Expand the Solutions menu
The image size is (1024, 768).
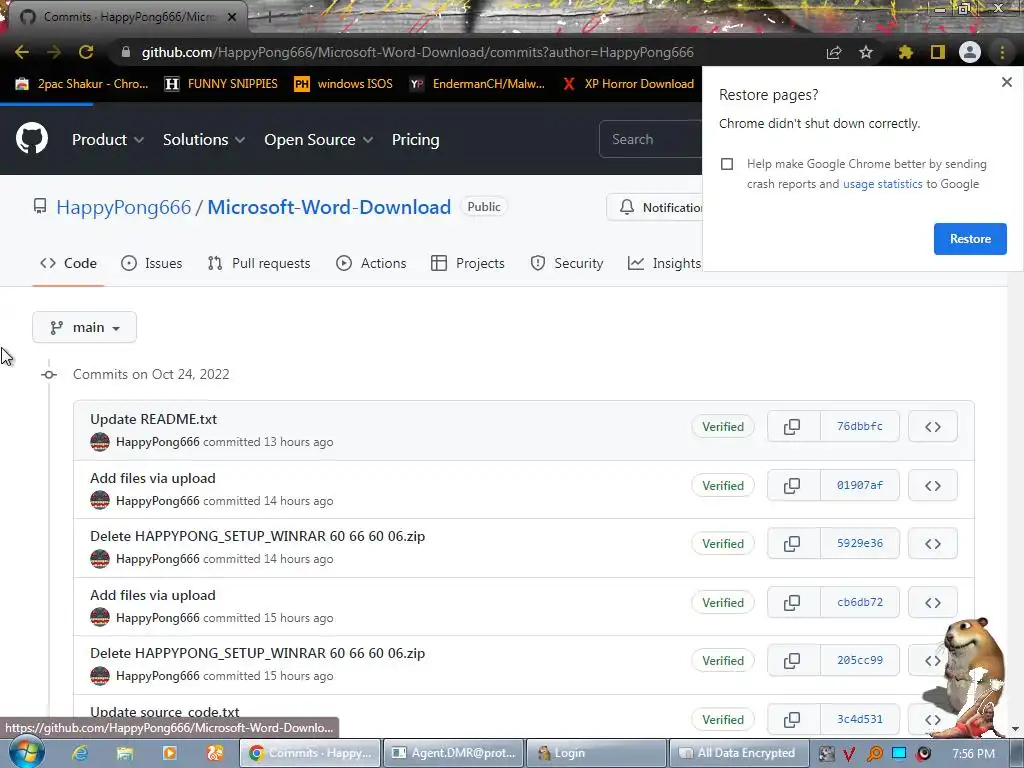204,140
